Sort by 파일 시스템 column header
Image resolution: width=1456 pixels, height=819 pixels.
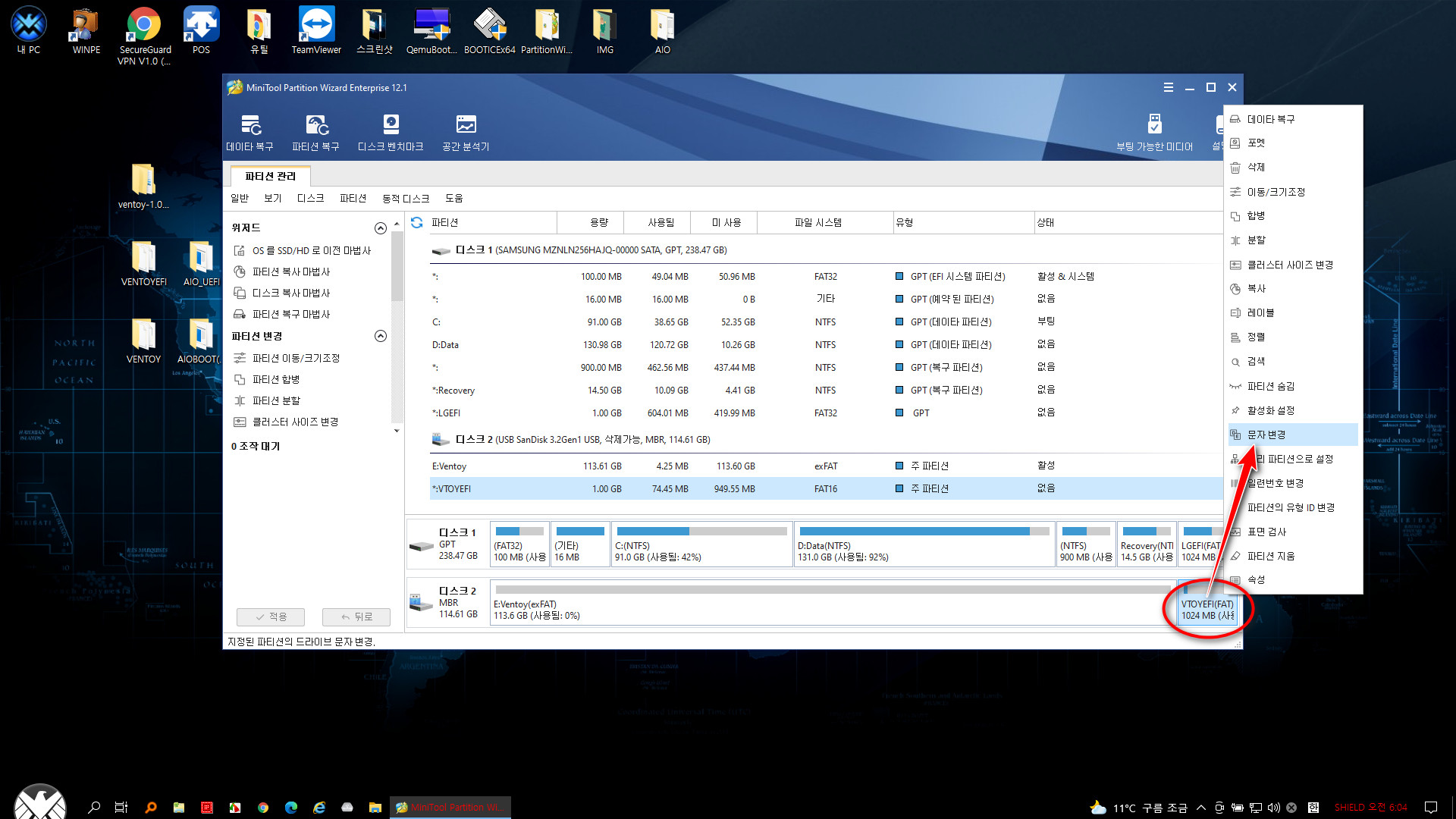(x=825, y=222)
